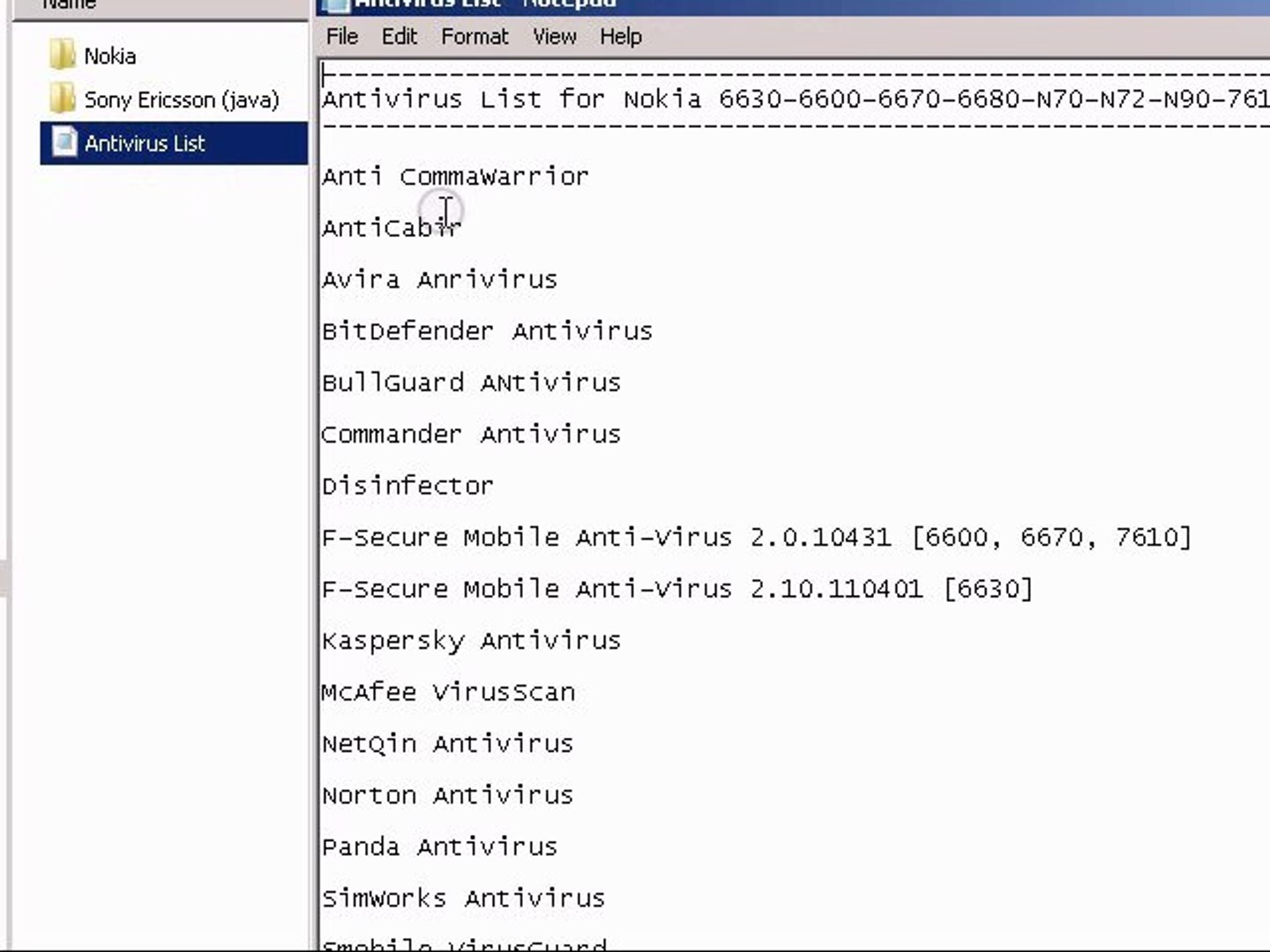Open the View menu in Notepad
The width and height of the screenshot is (1270, 952).
click(x=554, y=36)
